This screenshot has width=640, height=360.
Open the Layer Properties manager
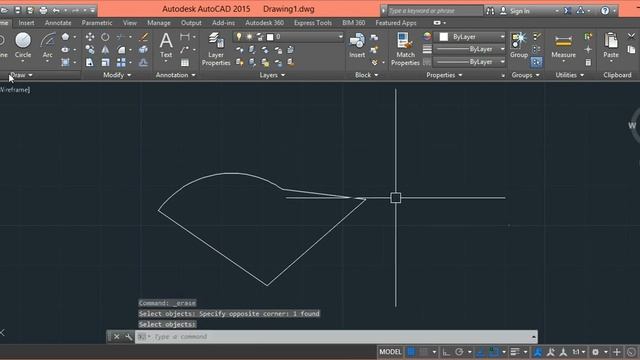click(x=216, y=49)
